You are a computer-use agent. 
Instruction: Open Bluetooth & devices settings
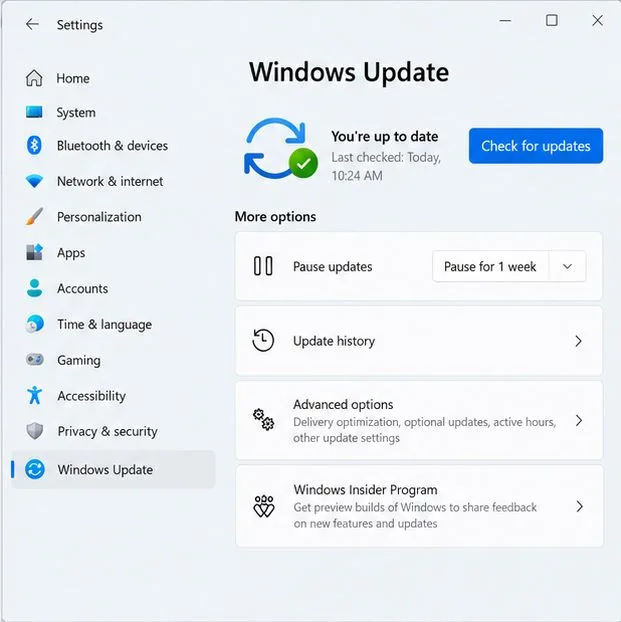113,146
